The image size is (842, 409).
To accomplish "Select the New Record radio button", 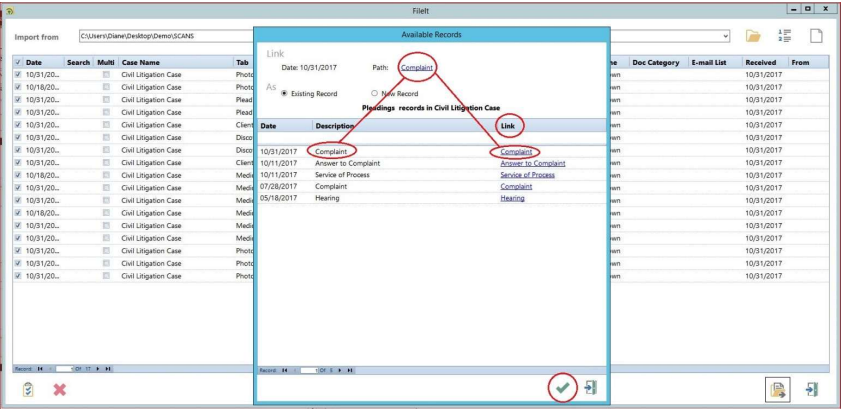I will 373,93.
